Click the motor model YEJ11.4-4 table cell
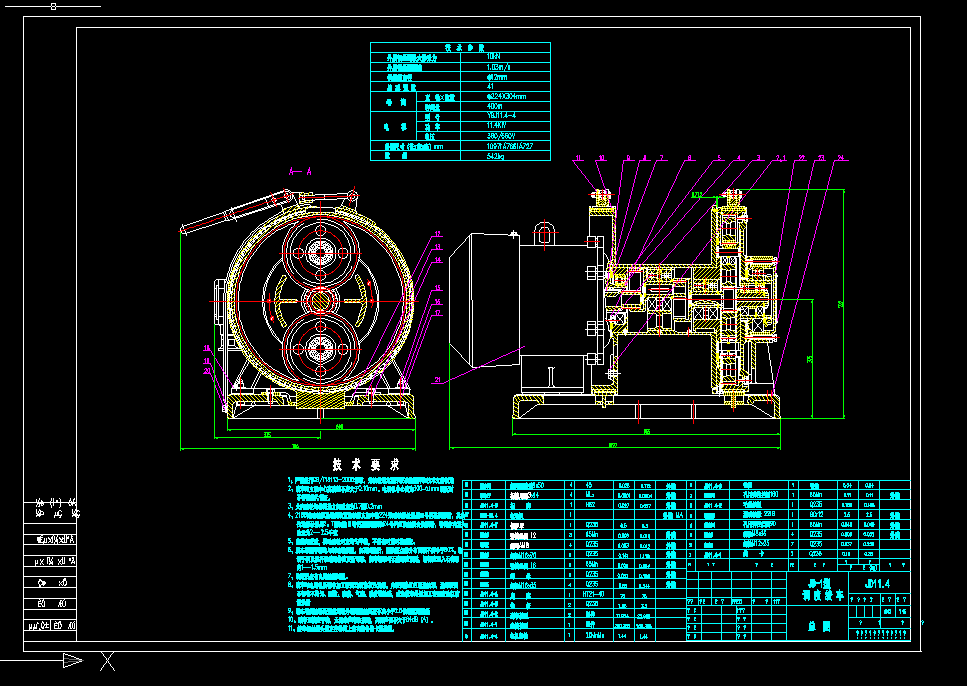The width and height of the screenshot is (967, 686). click(x=505, y=117)
